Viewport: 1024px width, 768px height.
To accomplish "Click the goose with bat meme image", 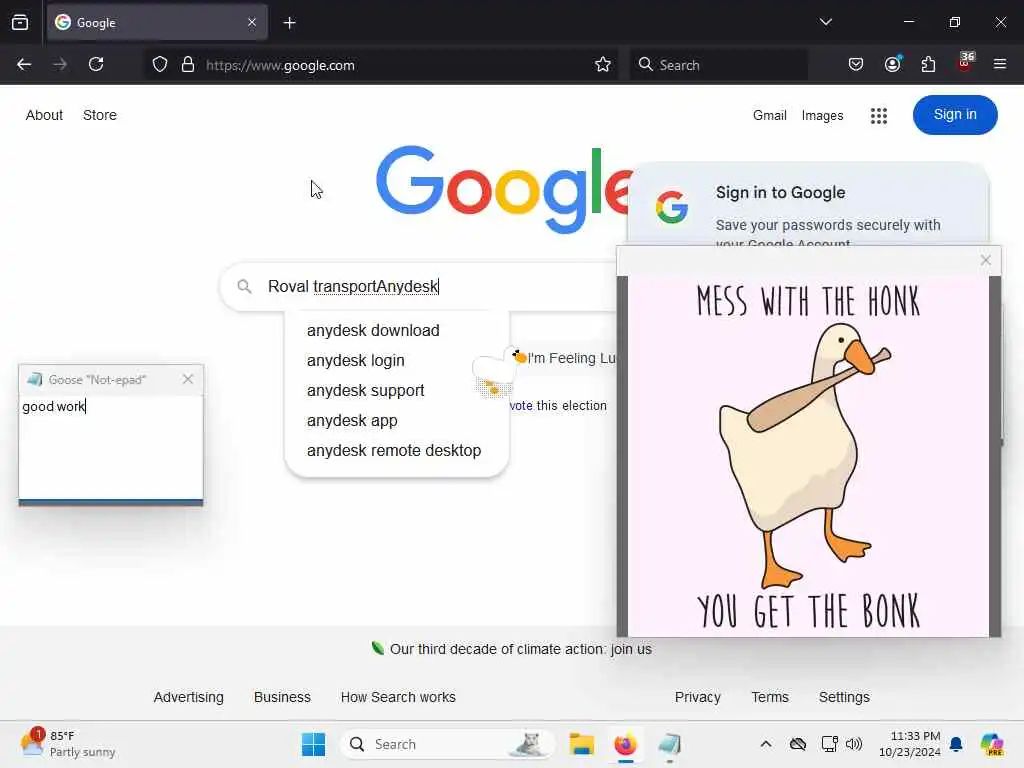I will [808, 456].
